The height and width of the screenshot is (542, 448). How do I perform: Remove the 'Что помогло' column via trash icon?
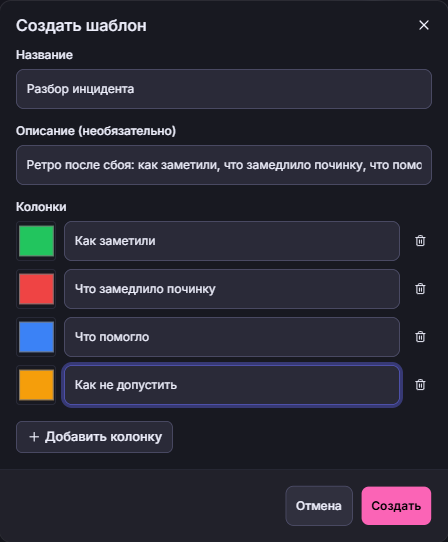(420, 337)
